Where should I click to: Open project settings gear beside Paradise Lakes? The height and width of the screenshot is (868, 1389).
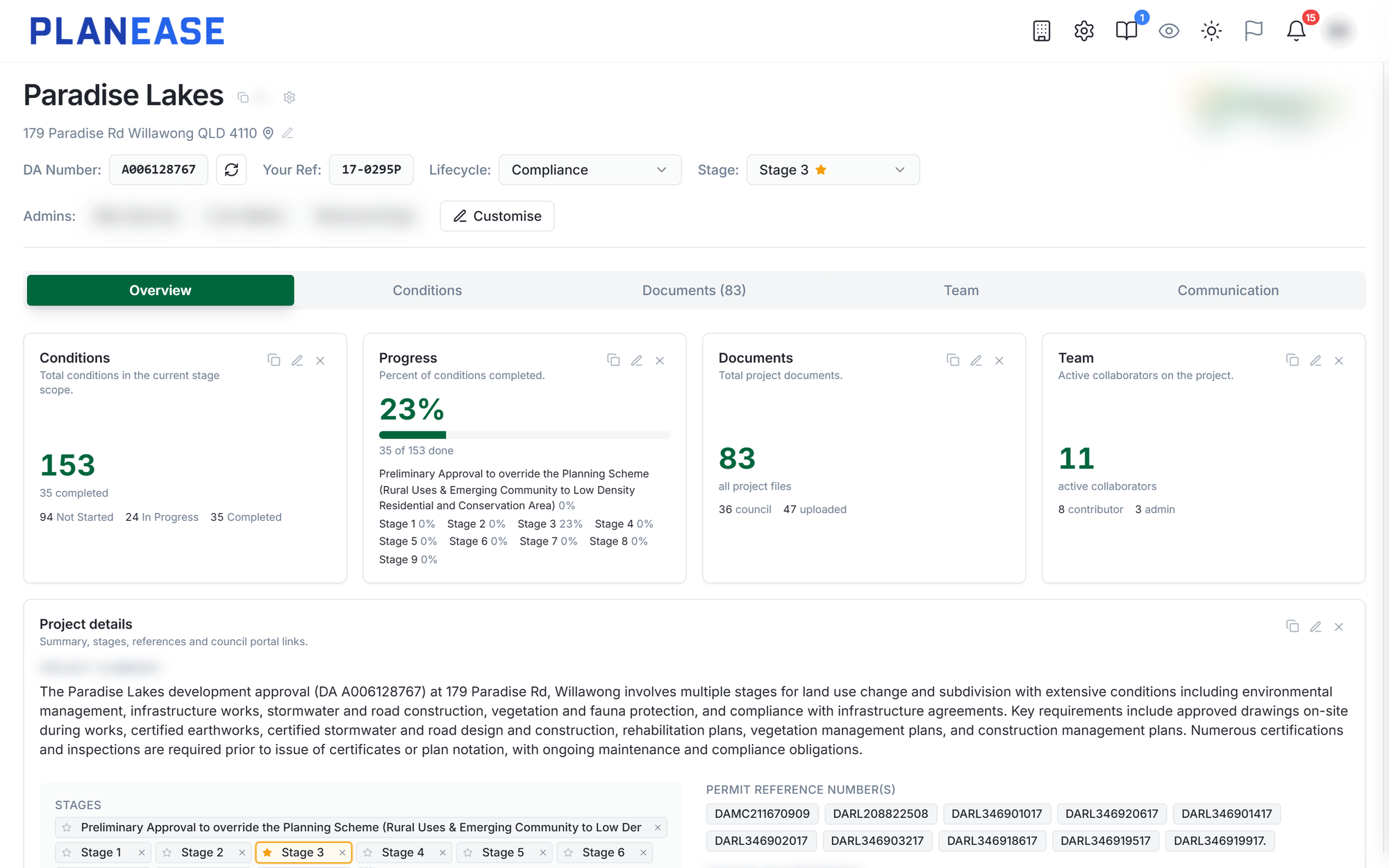click(x=290, y=97)
